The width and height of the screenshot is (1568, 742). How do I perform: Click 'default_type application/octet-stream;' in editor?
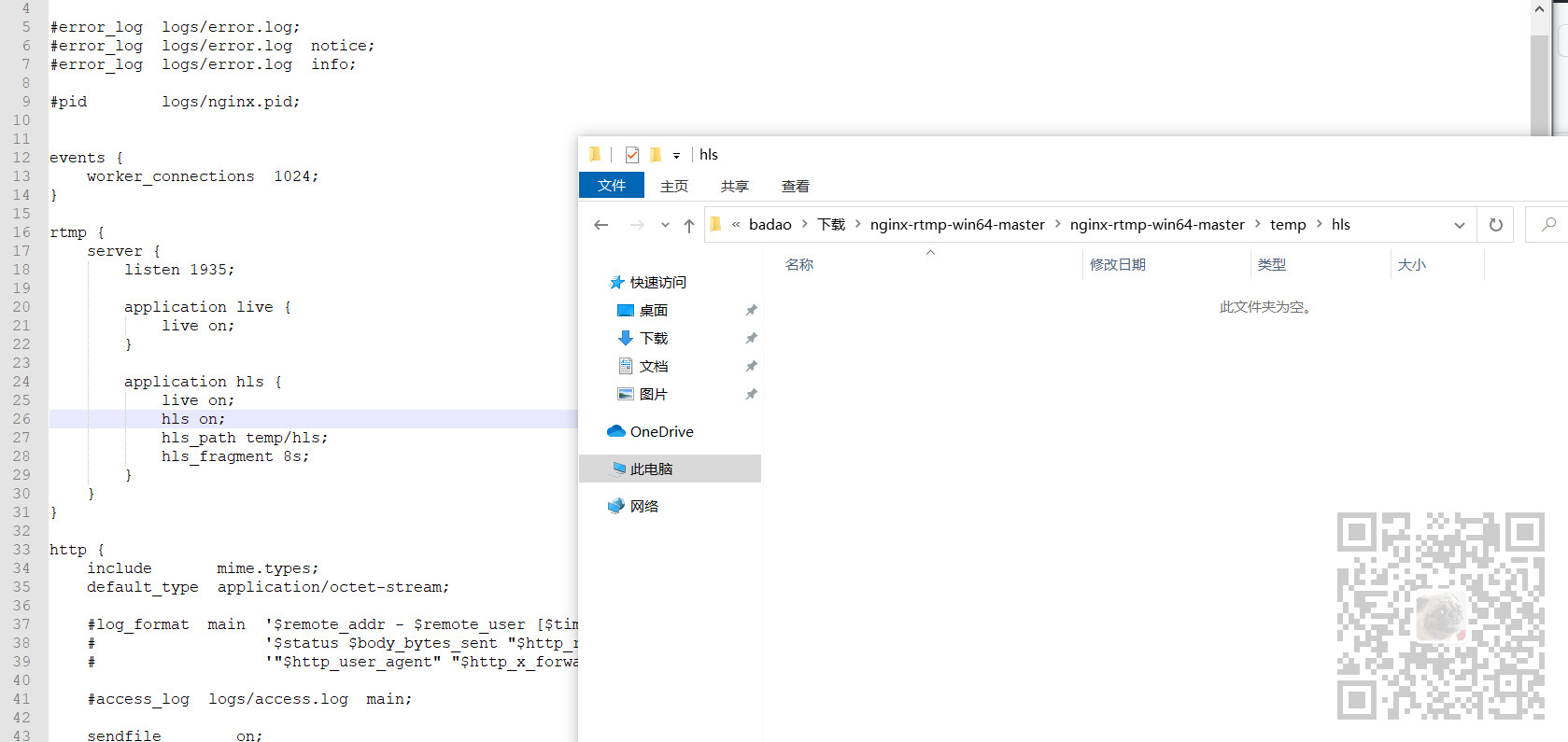coord(268,587)
